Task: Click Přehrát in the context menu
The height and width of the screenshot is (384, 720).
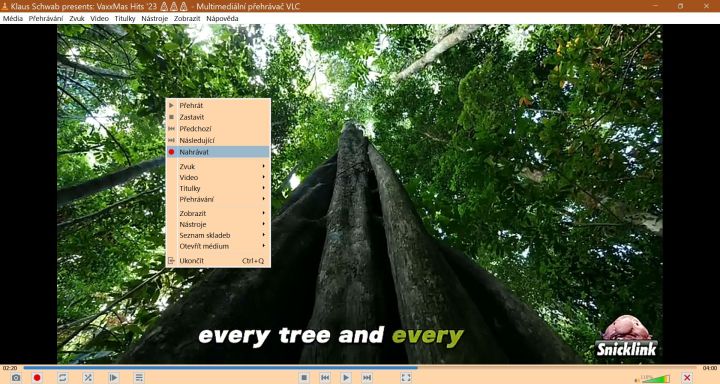Action: click(218, 105)
